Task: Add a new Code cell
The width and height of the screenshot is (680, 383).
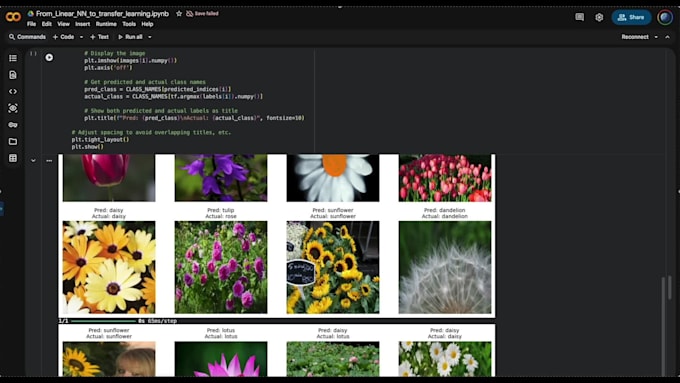Action: (x=63, y=37)
